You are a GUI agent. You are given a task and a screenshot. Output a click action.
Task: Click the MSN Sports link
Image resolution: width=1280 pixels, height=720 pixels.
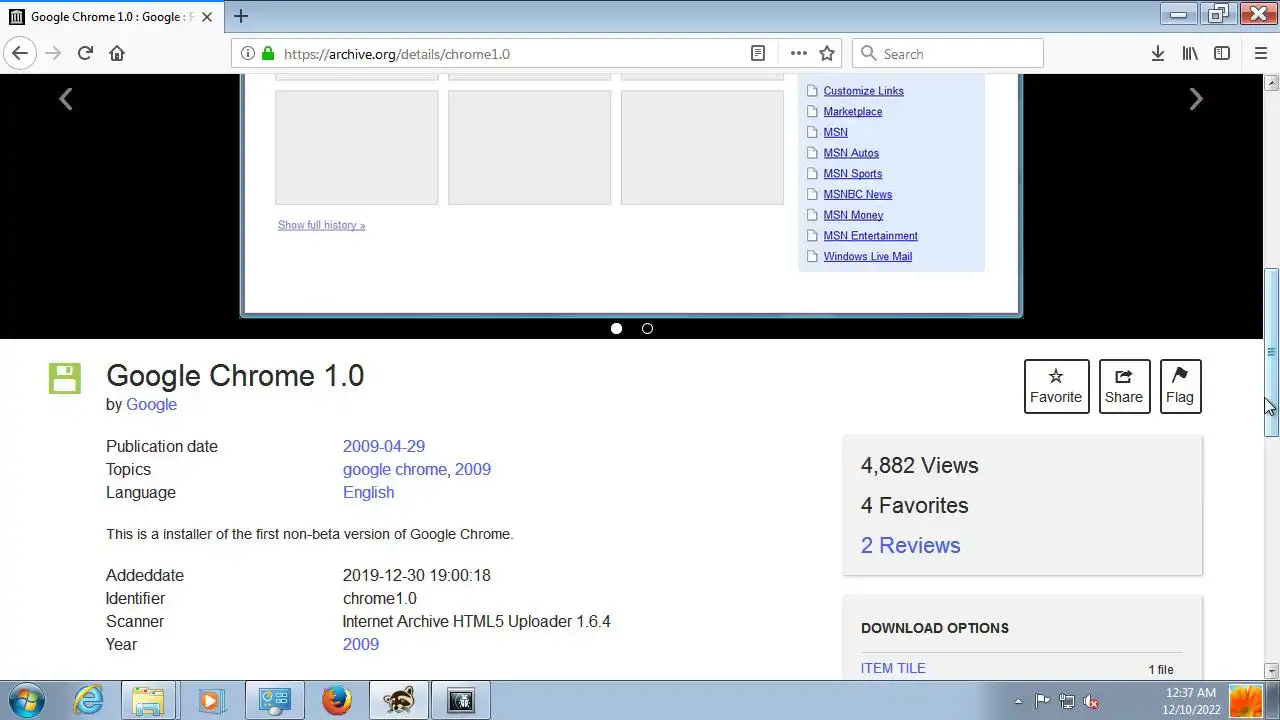tap(852, 174)
